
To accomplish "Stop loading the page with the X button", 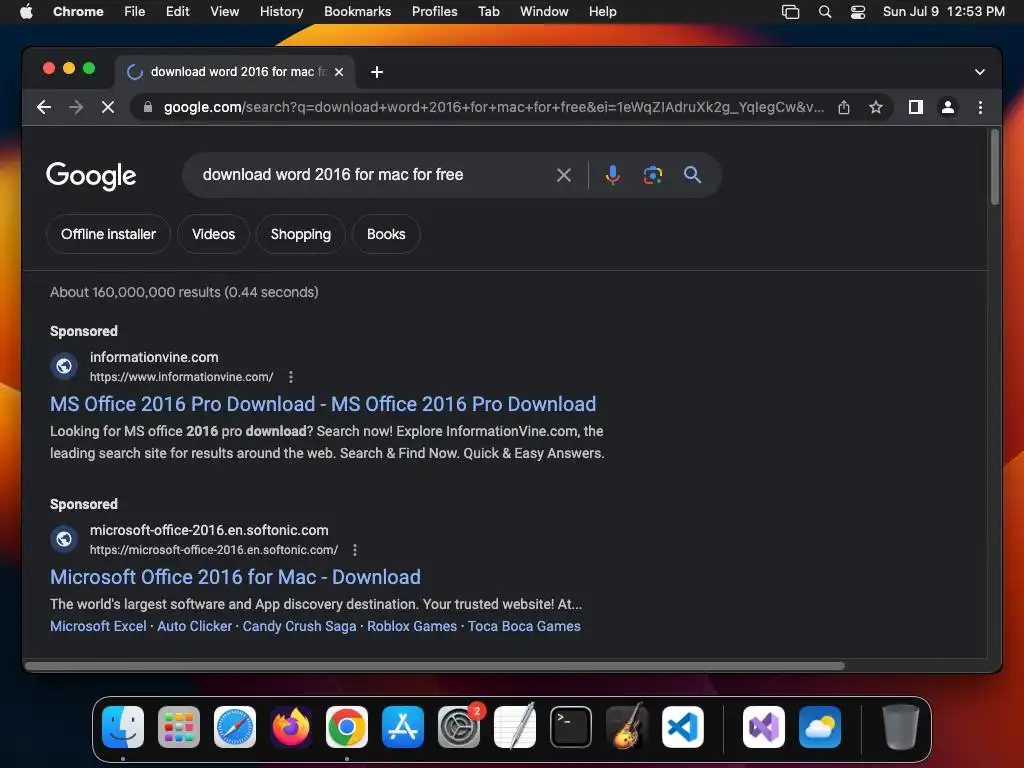I will point(108,107).
